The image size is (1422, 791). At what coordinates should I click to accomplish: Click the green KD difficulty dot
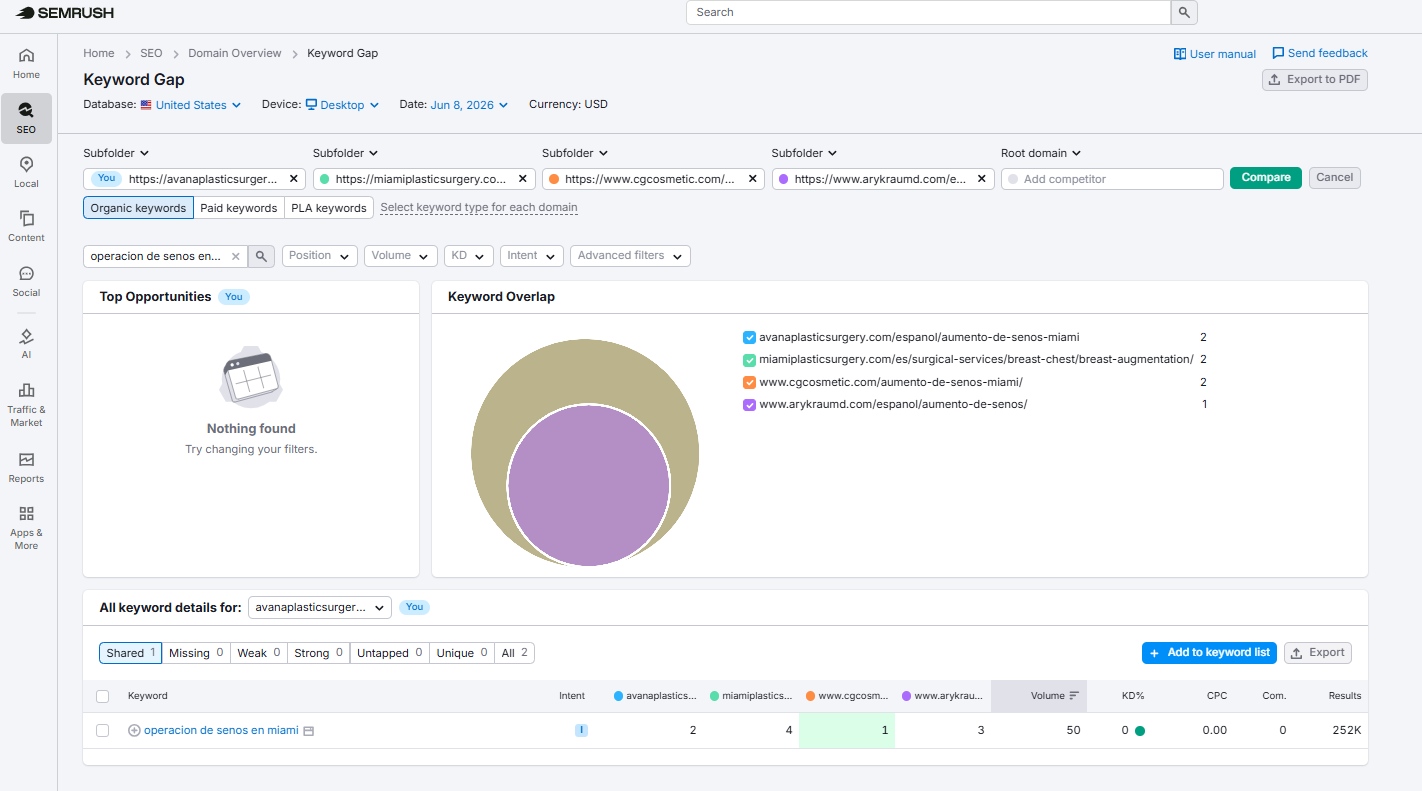click(x=1140, y=731)
